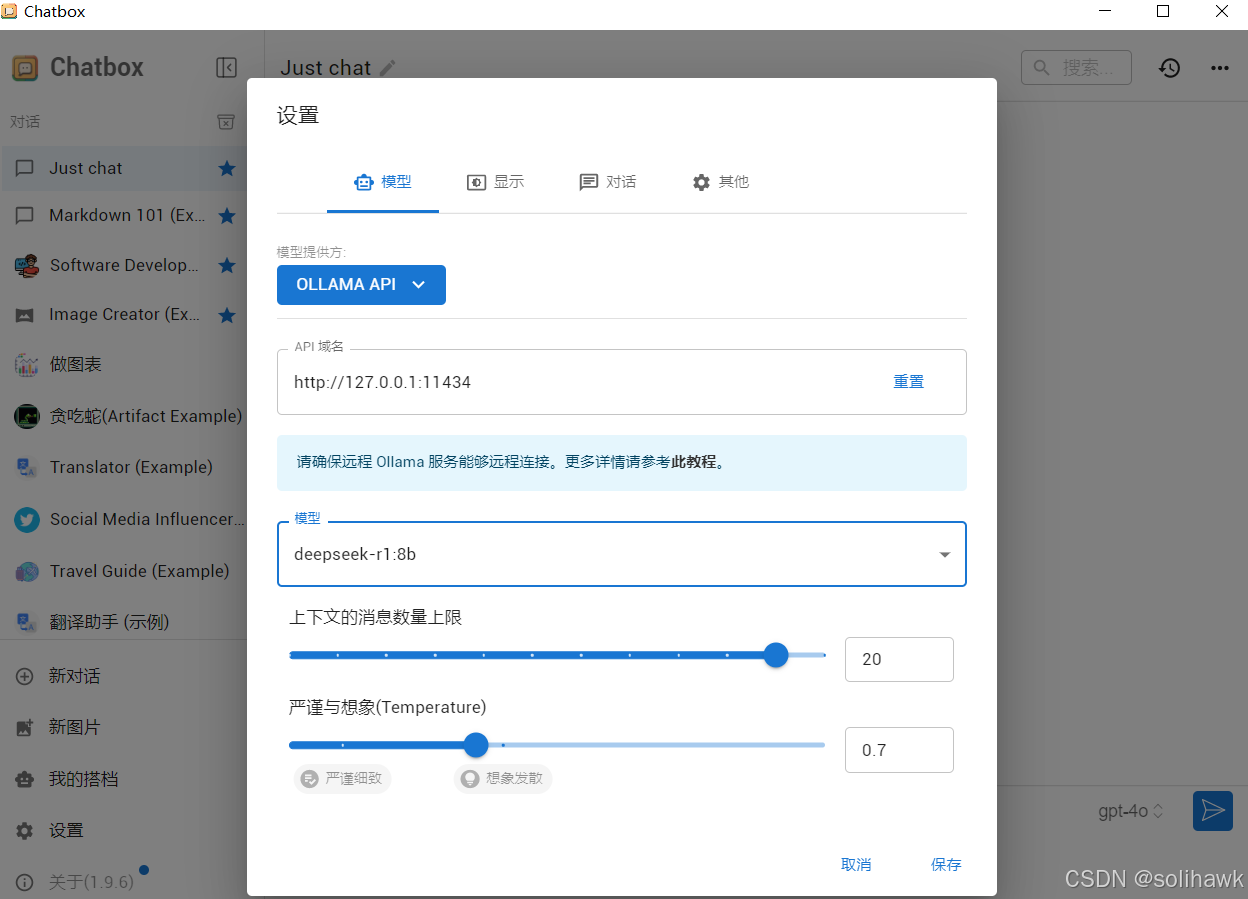Click the 取消 cancel button
This screenshot has width=1248, height=899.
tap(856, 865)
